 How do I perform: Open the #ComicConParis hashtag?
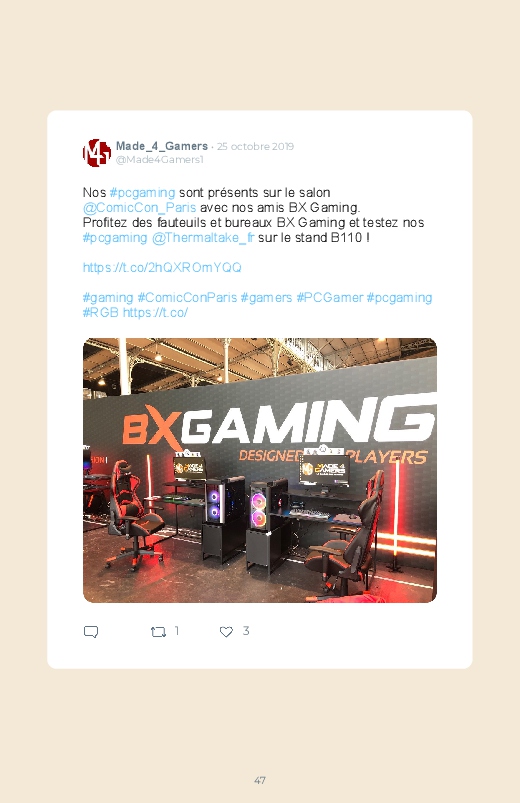pos(188,298)
